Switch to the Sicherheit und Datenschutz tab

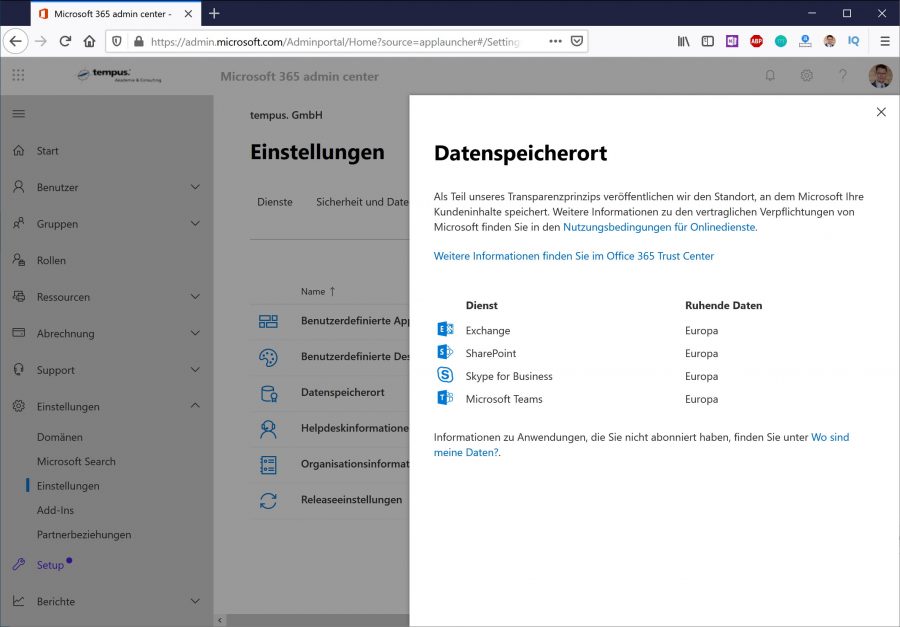pos(362,202)
